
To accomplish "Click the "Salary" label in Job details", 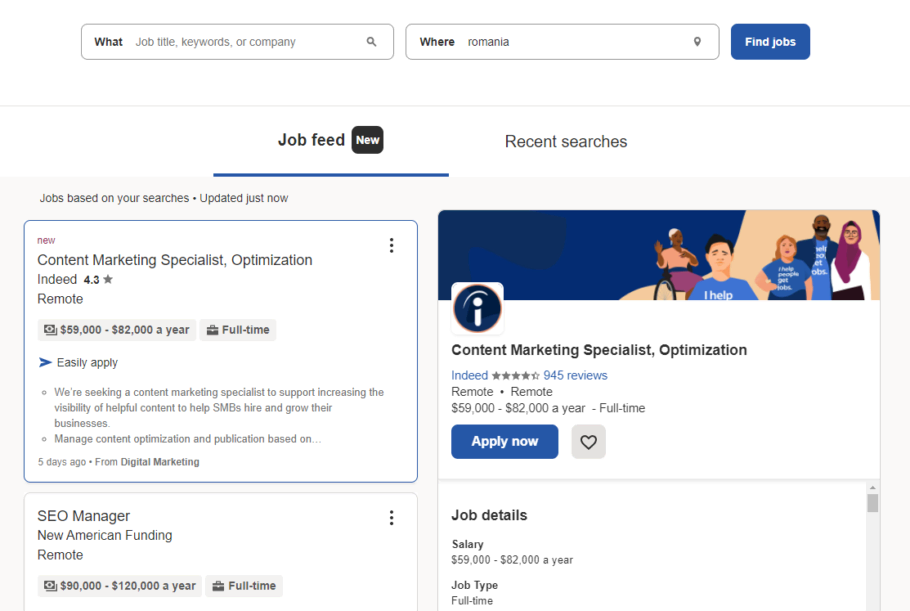I will point(467,544).
